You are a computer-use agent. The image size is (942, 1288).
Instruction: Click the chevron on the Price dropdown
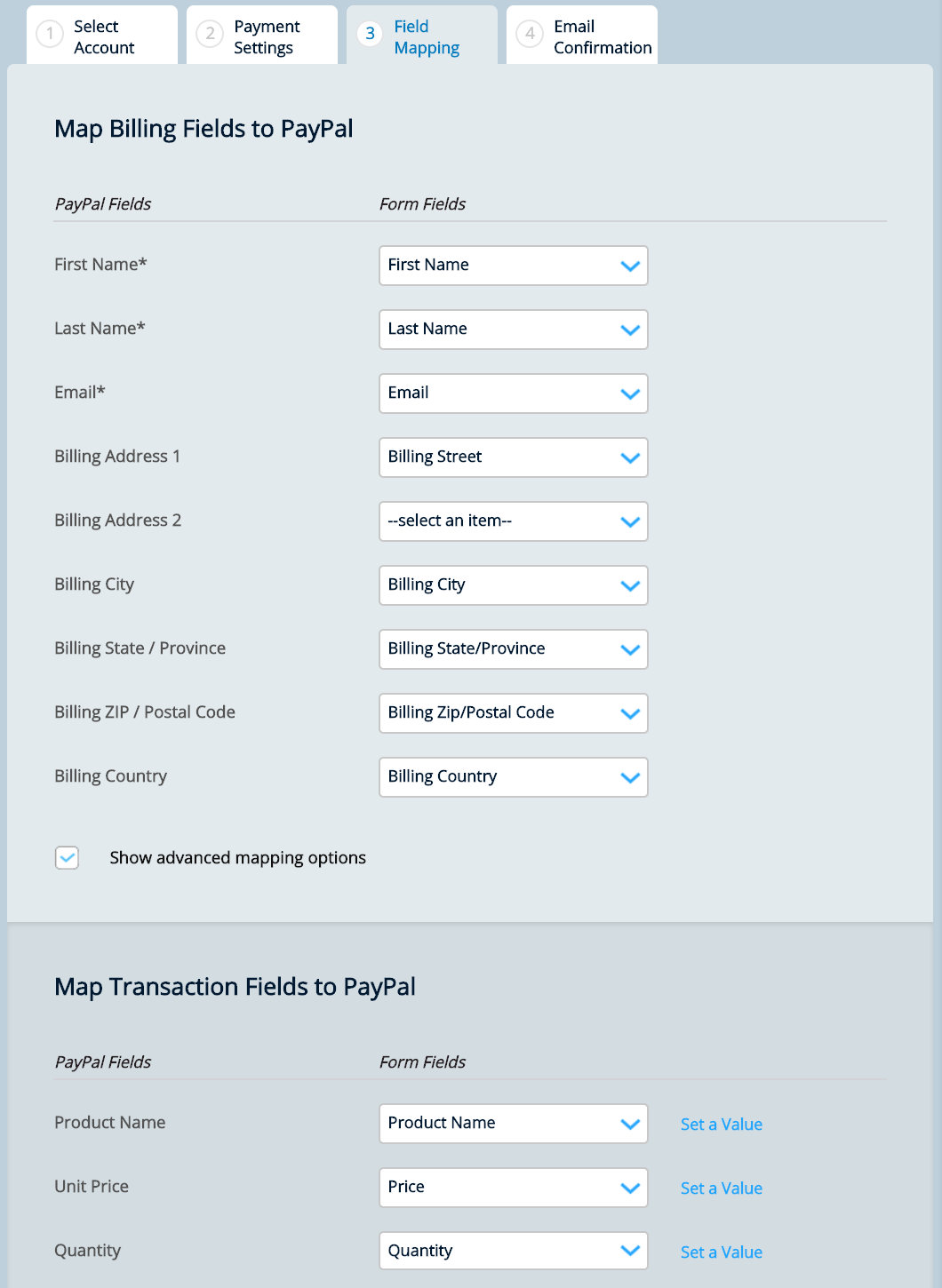[x=630, y=1187]
